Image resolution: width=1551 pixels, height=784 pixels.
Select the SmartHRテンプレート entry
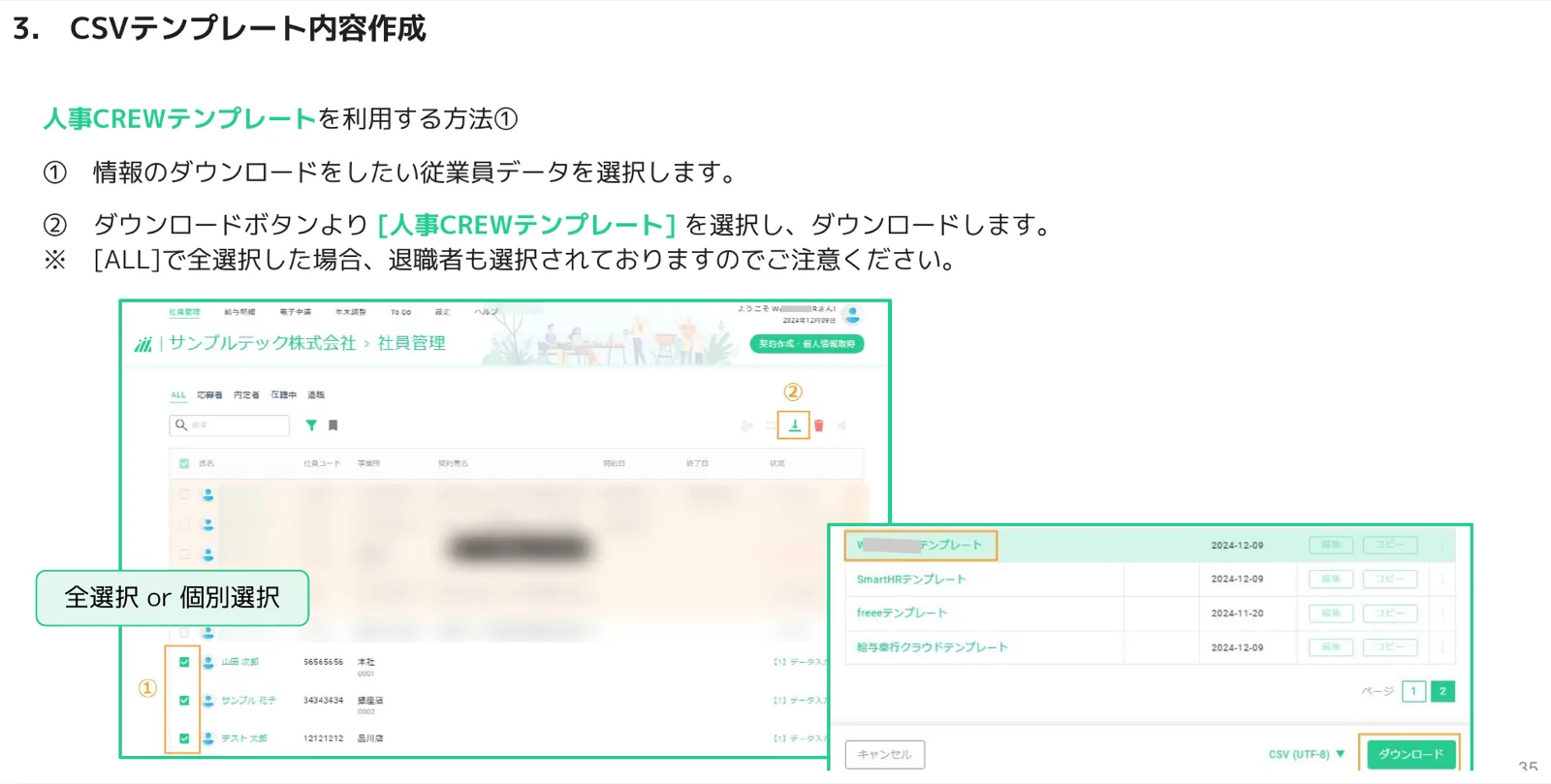coord(911,580)
